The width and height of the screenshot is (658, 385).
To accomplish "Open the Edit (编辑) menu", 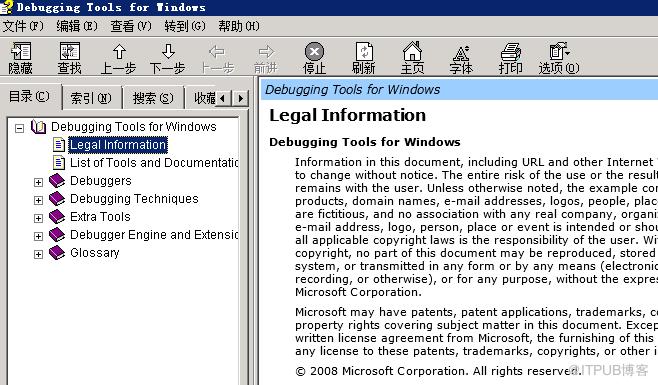I will pyautogui.click(x=77, y=26).
